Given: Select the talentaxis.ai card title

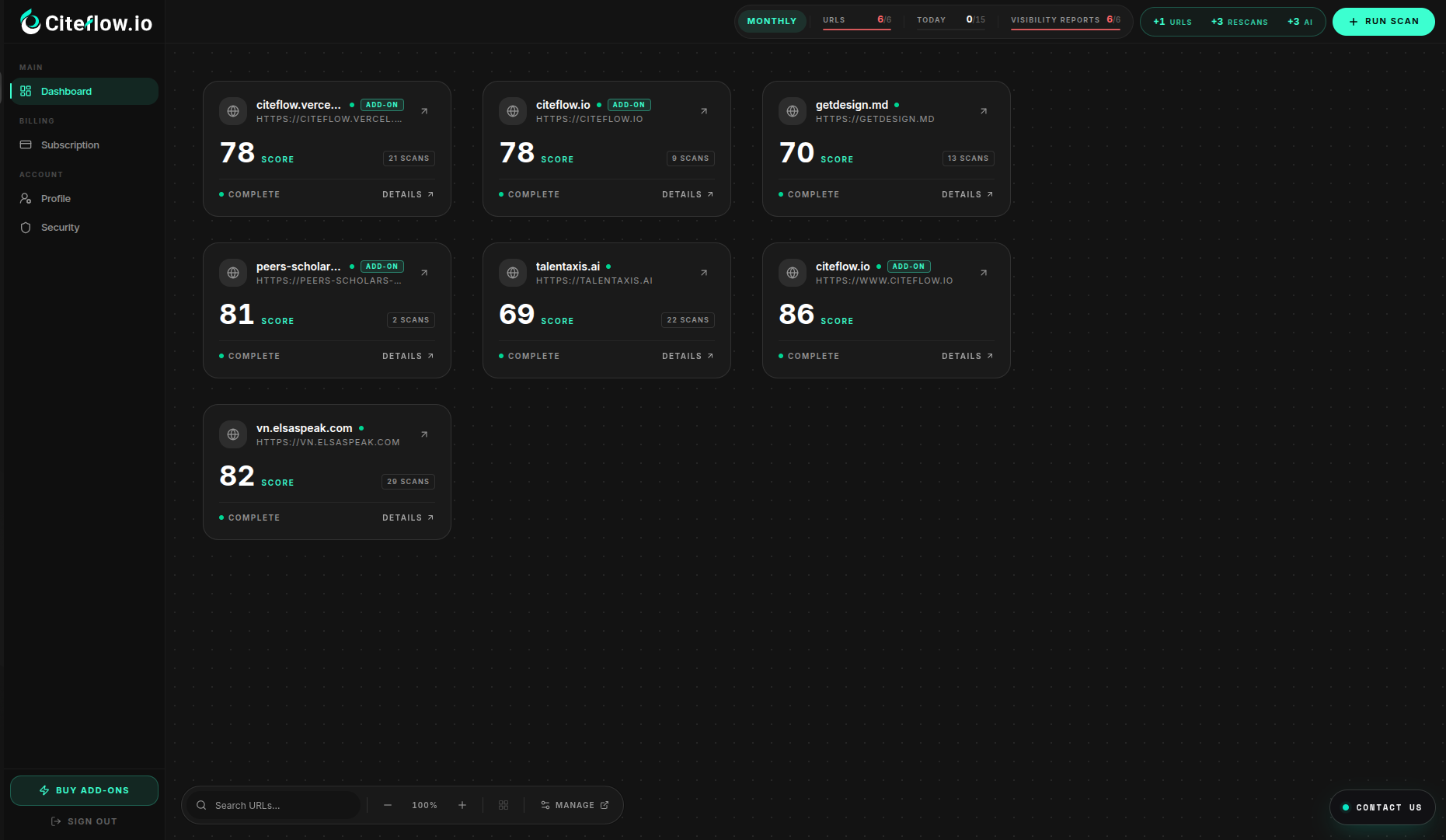Looking at the screenshot, I should tap(568, 267).
